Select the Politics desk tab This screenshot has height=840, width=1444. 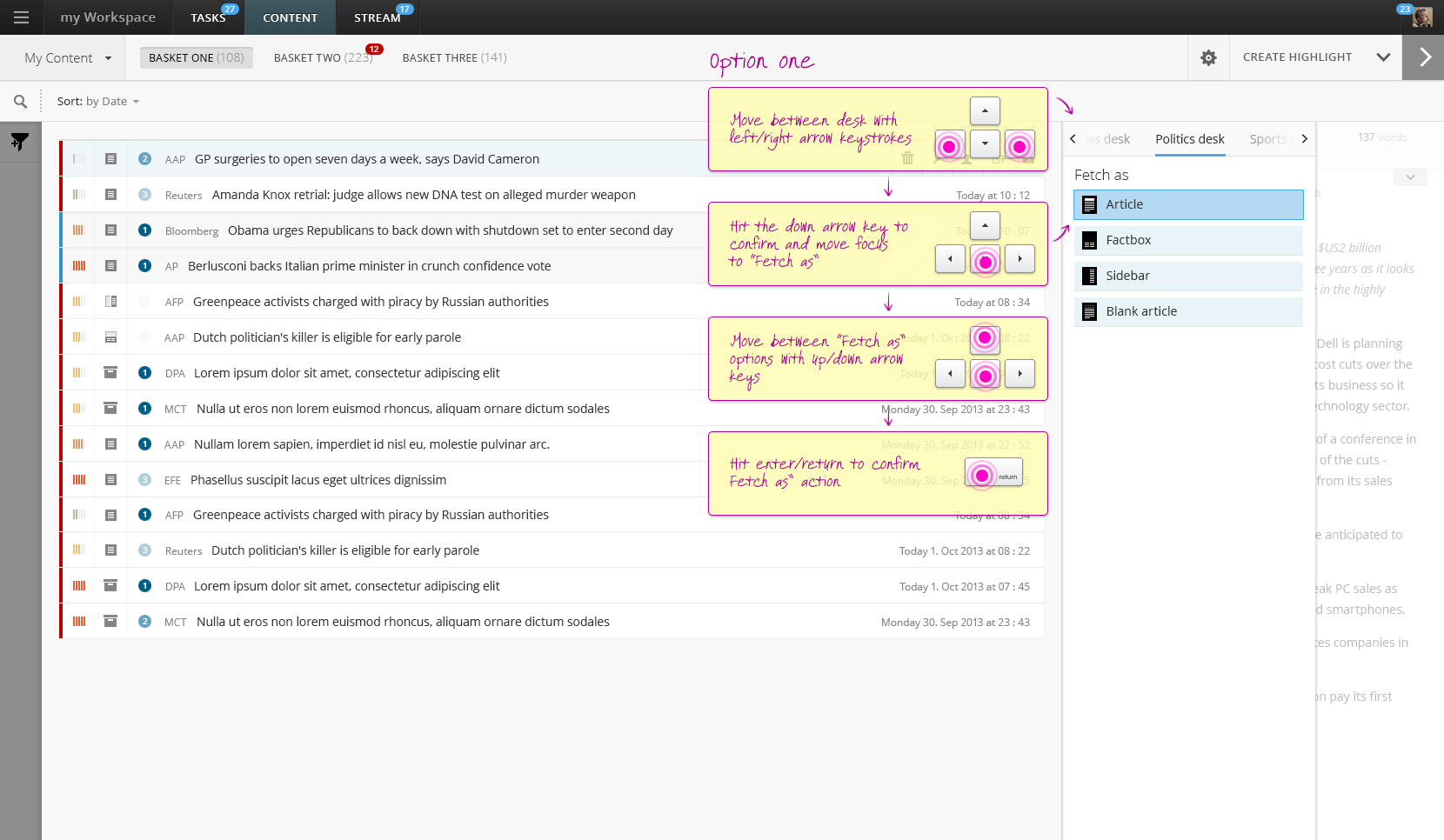coord(1190,139)
